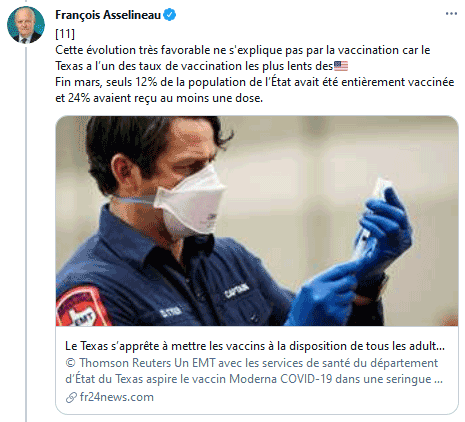Click the US flag emoji in tweet
The image size is (465, 422).
pos(341,66)
